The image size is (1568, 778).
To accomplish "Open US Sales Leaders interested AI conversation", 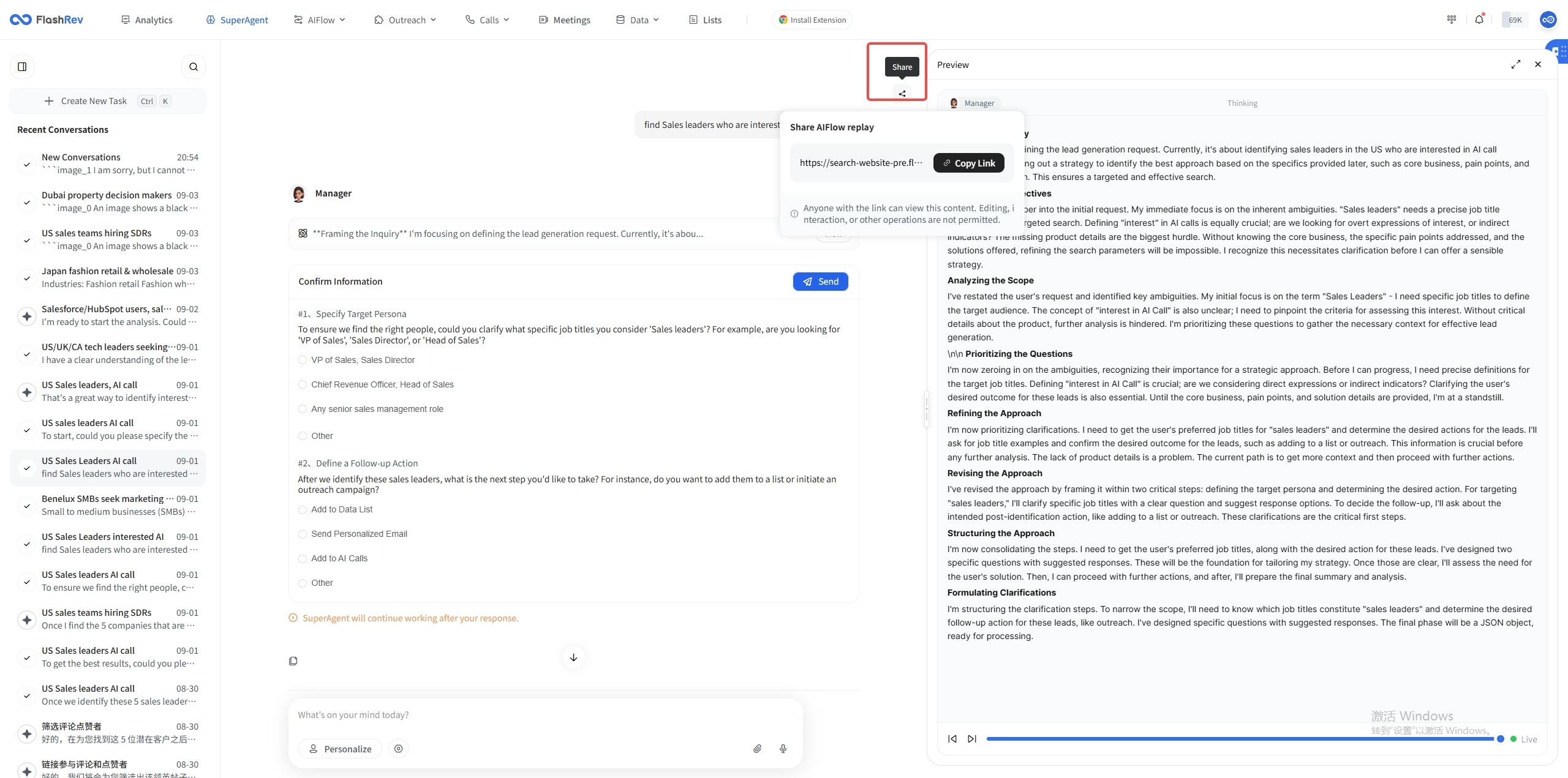I will click(108, 544).
